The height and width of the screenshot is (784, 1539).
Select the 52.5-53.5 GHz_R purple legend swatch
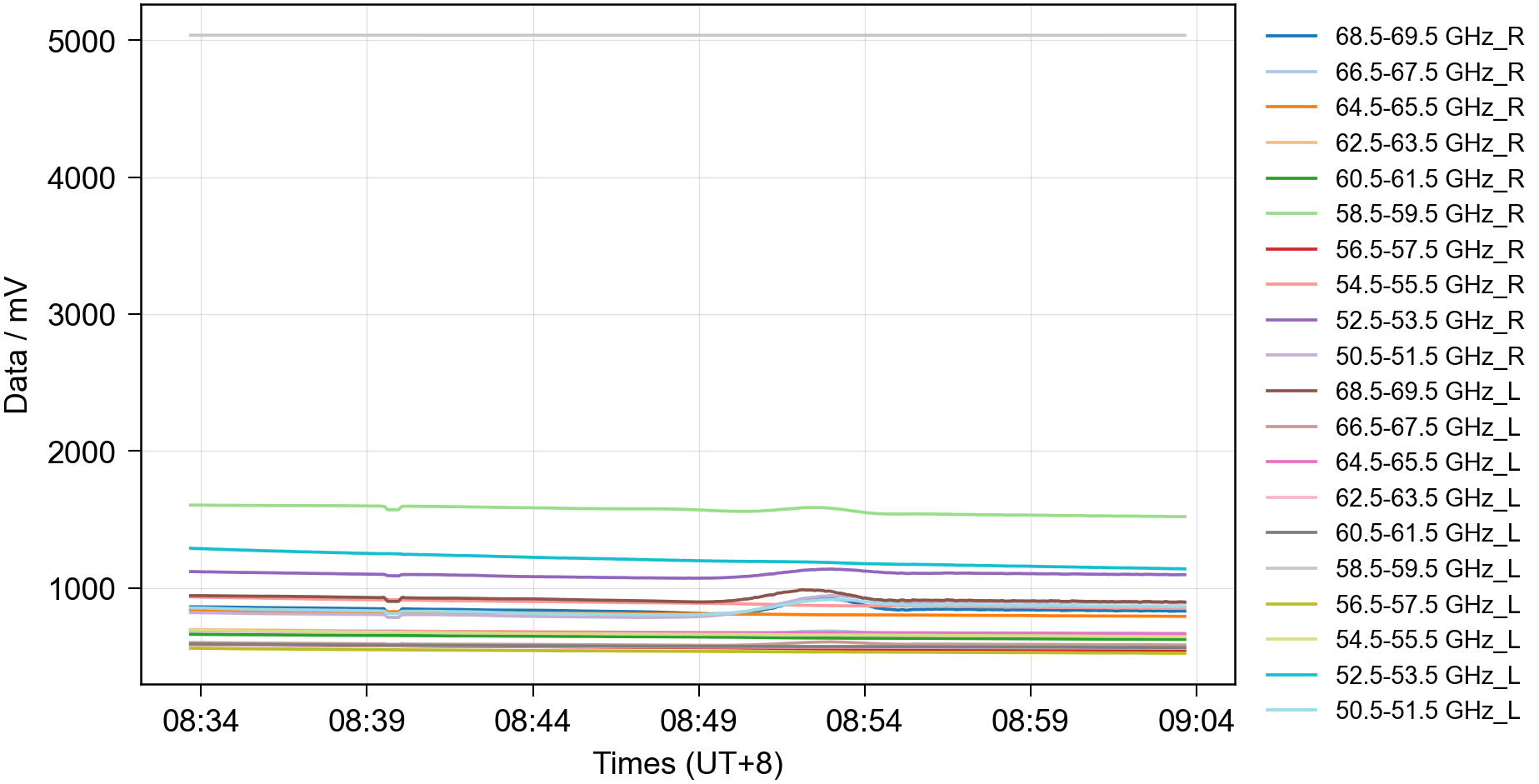tap(1291, 321)
